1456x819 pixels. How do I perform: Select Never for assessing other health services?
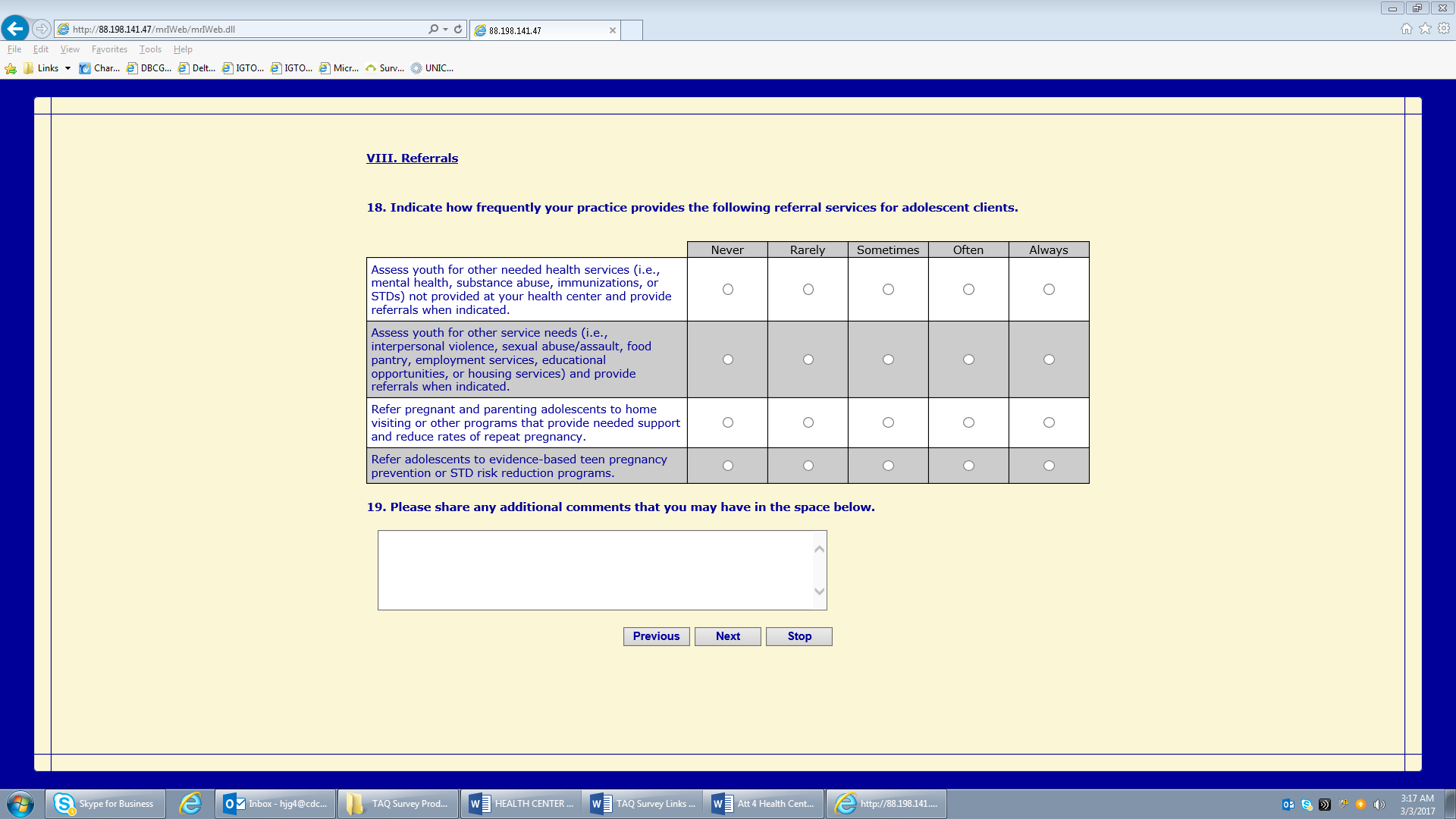pos(728,290)
